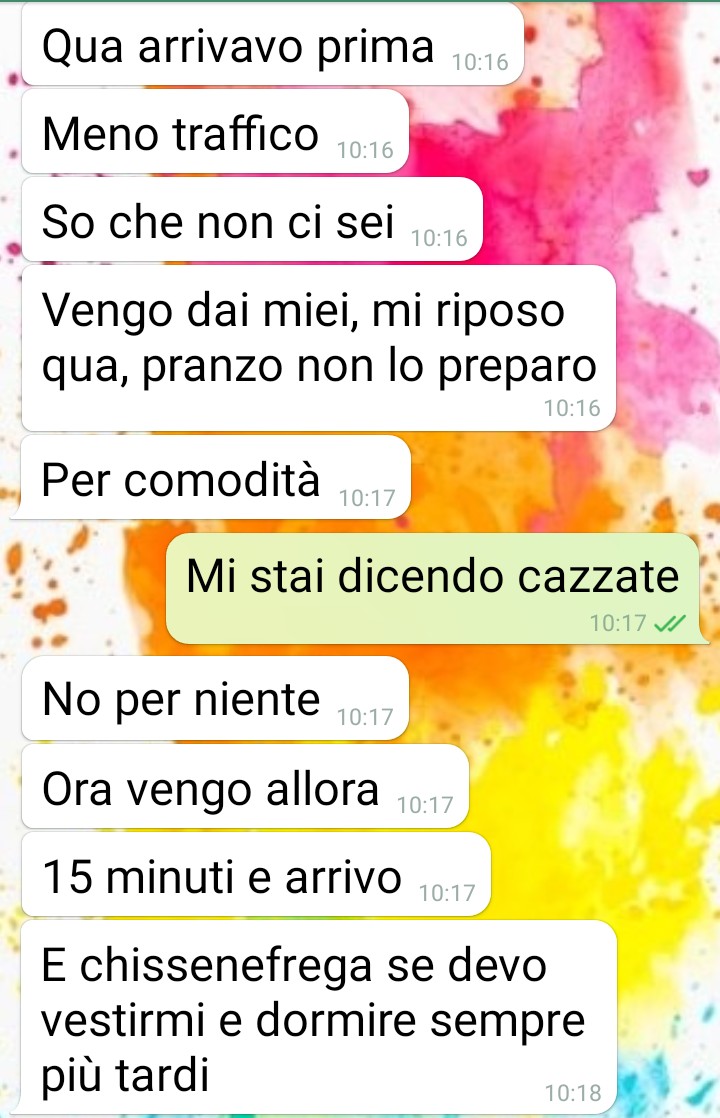Screen dimensions: 720x1118
Task: Tap the 'Ora vengo allora' message bubble
Action: click(245, 786)
